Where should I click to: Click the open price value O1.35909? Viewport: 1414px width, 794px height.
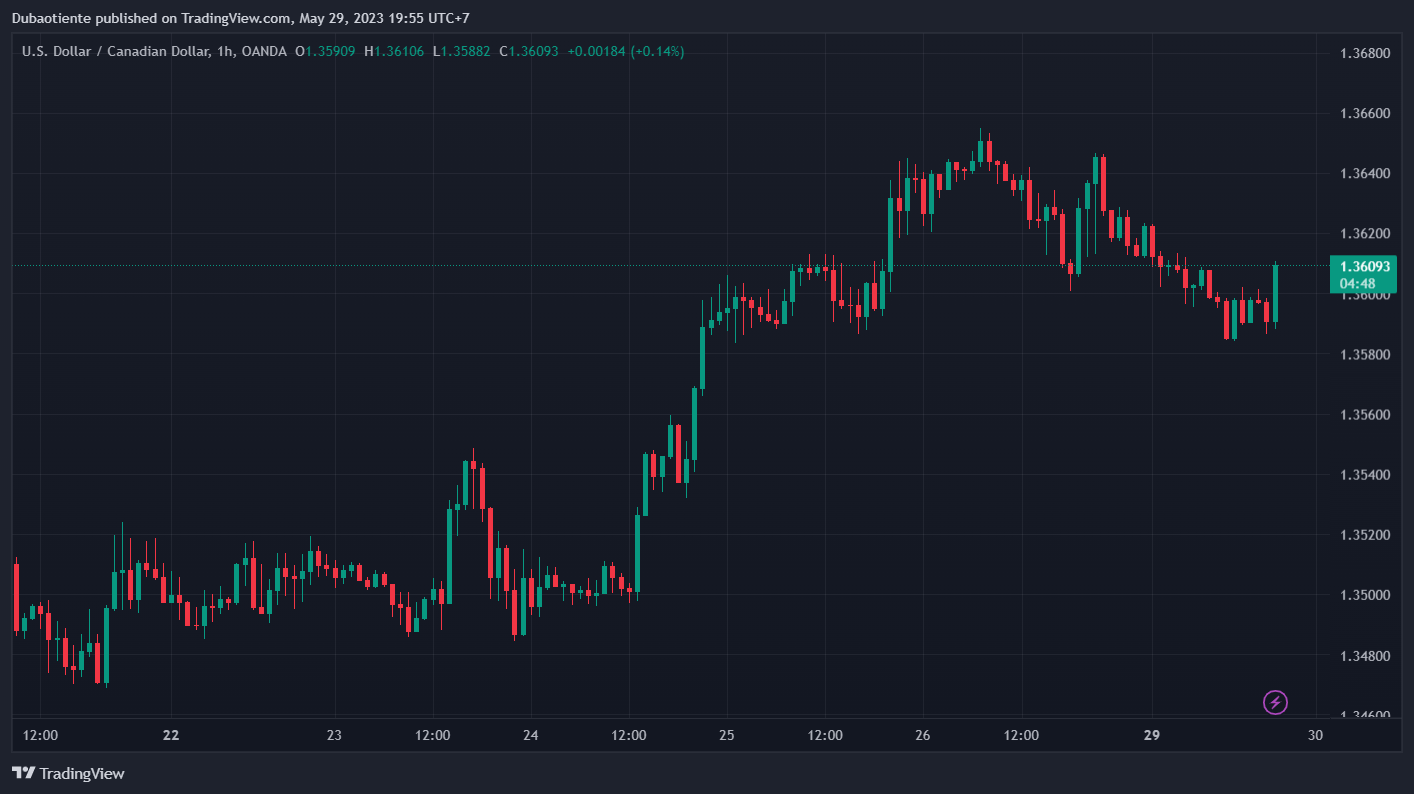325,51
